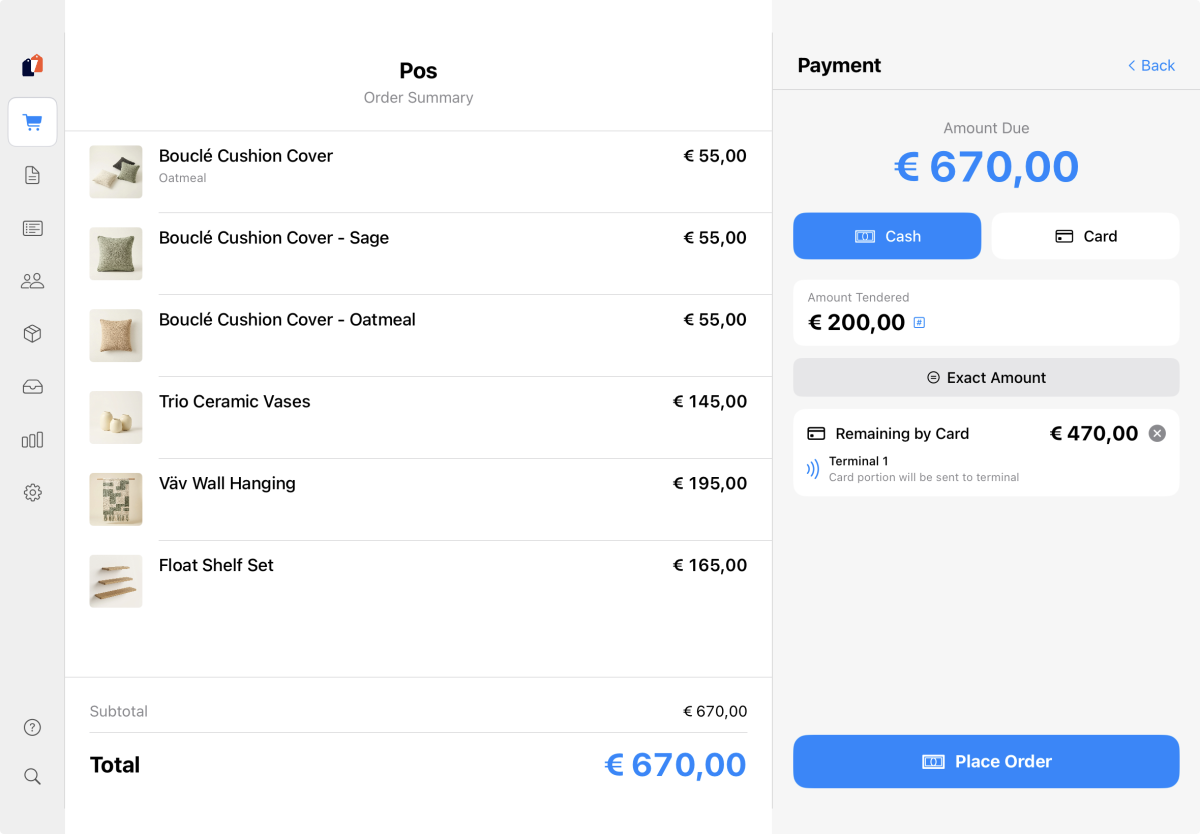The width and height of the screenshot is (1200, 834).
Task: Click the Amount Tendered field
Action: [x=986, y=312]
